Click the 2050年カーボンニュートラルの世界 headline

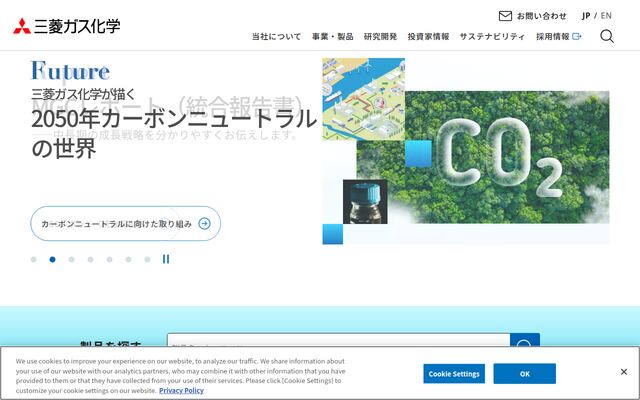coord(174,133)
